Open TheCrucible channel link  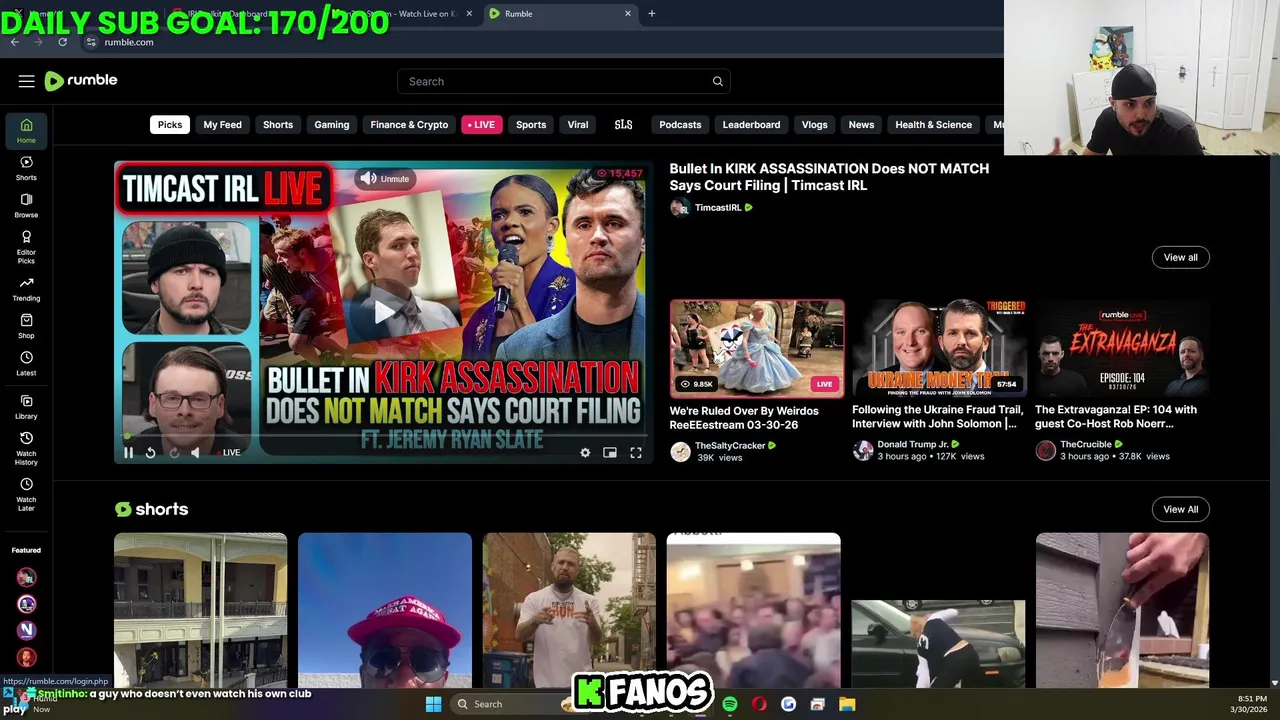(1086, 444)
